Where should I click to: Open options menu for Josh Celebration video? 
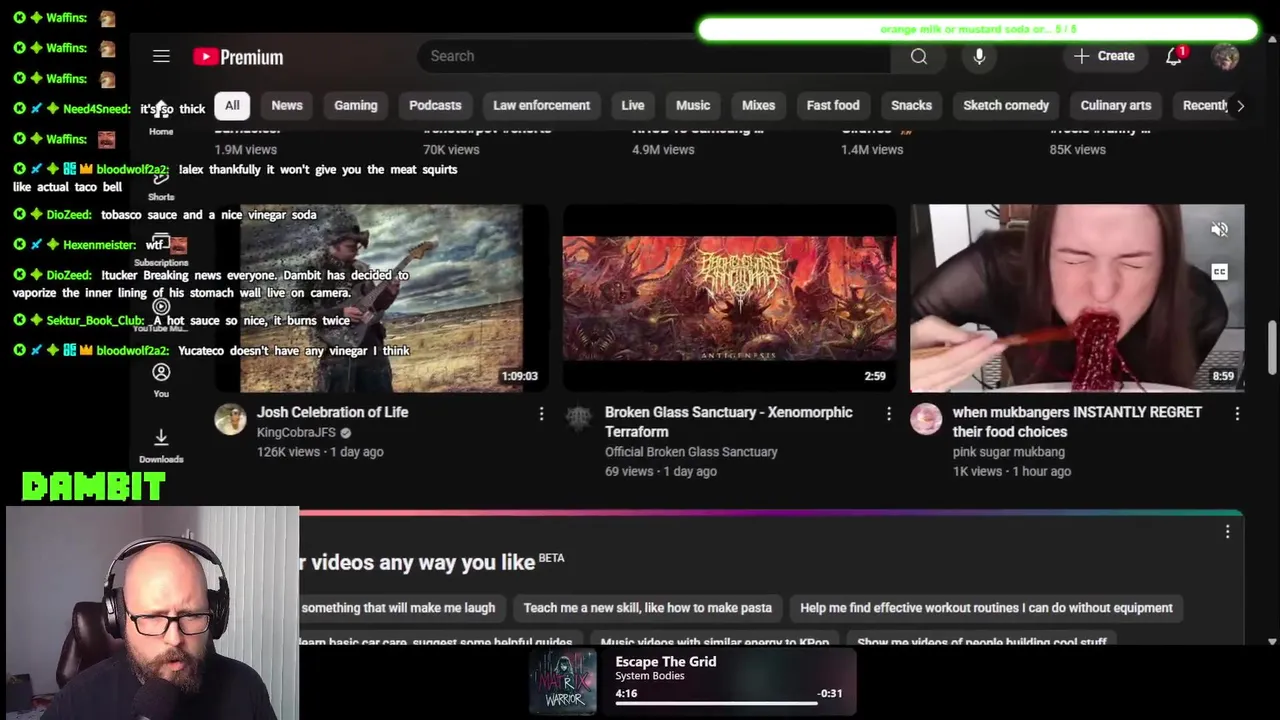[x=541, y=413]
